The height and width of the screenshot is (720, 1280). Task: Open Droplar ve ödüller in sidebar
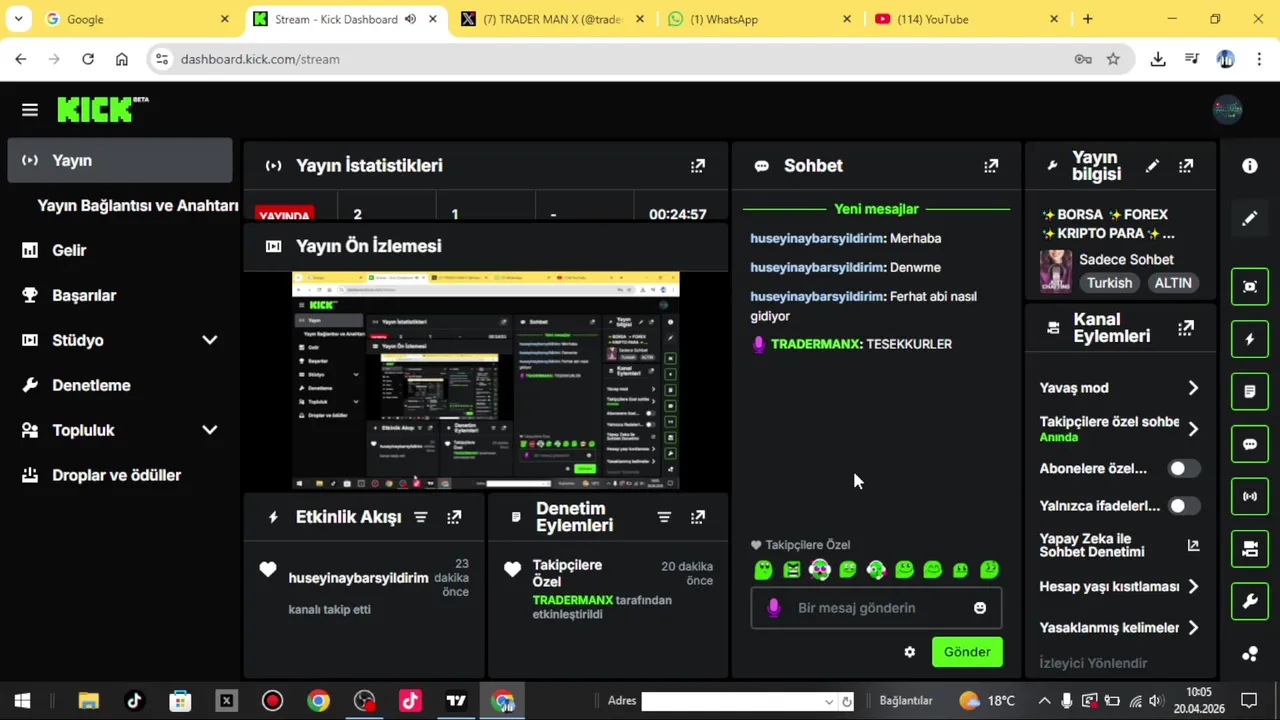pos(120,475)
